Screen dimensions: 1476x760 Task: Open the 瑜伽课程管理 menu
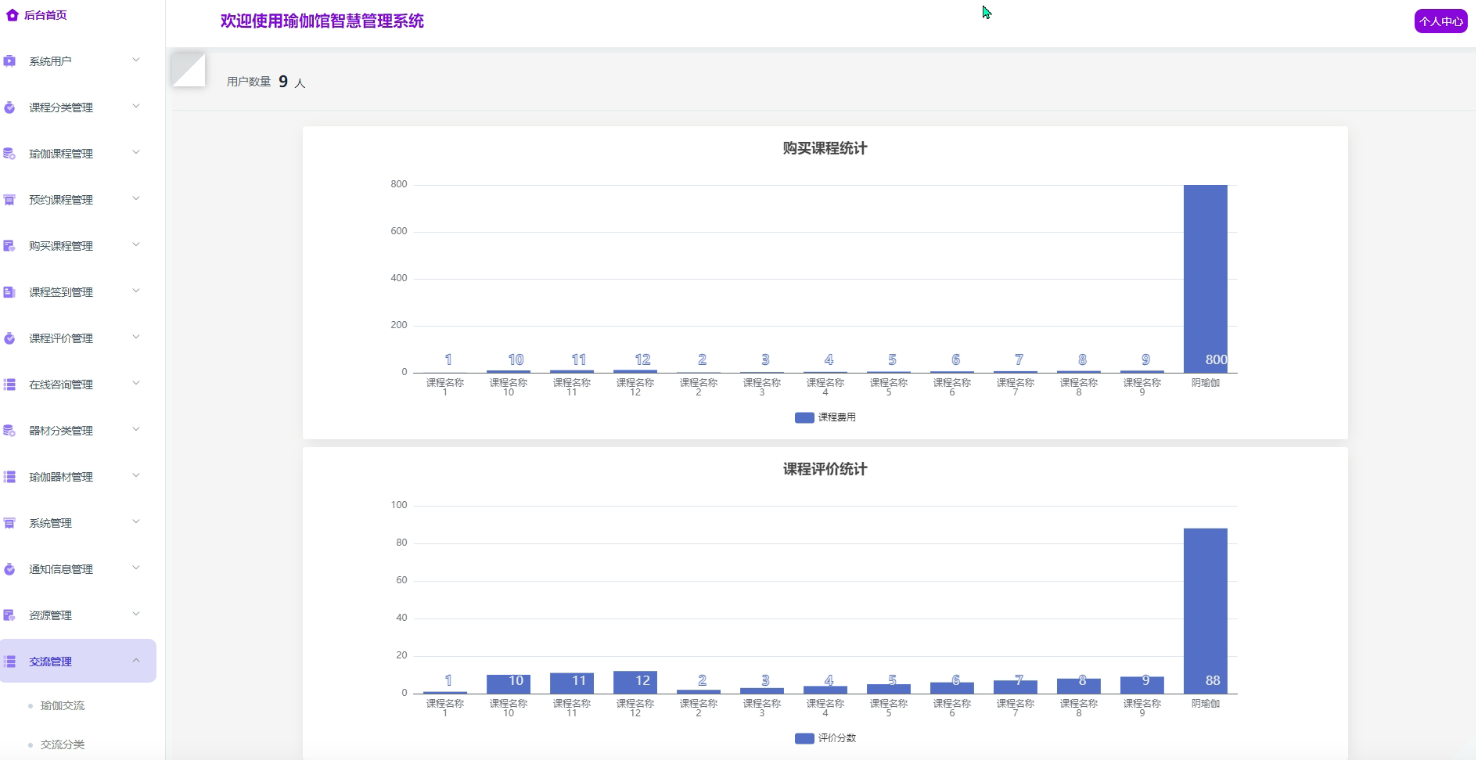point(78,153)
